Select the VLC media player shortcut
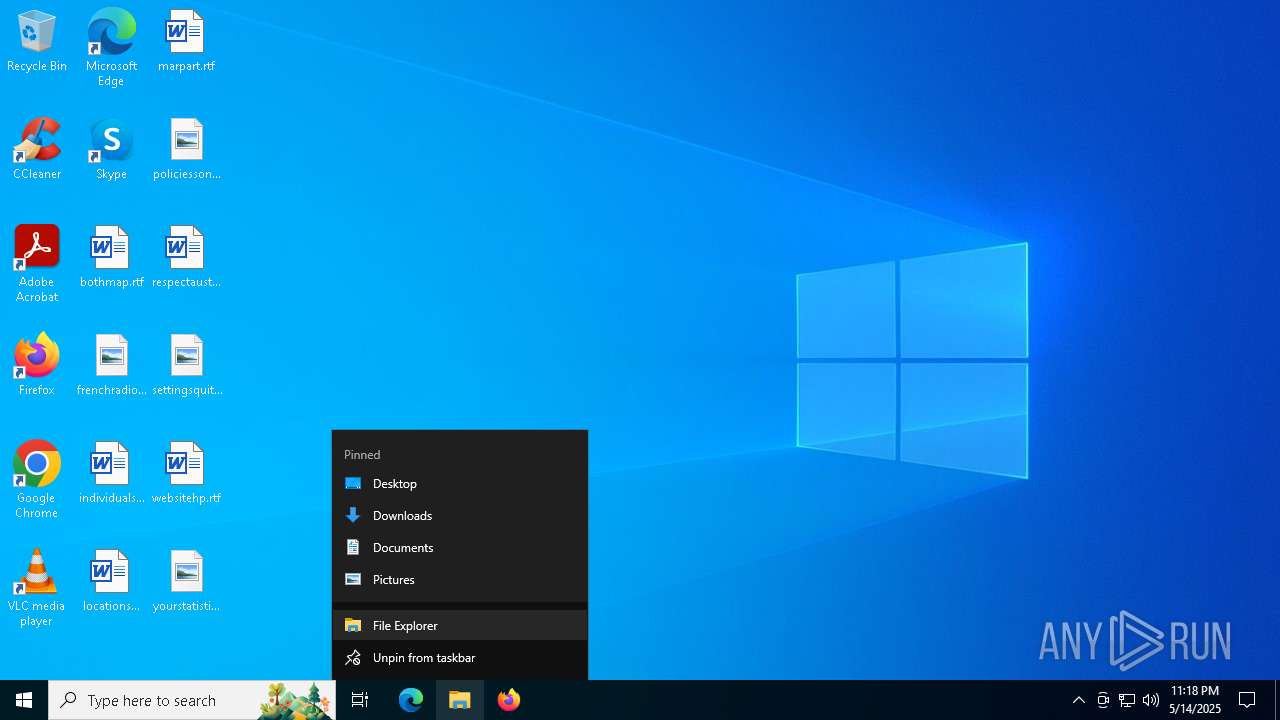This screenshot has height=720, width=1280. [37, 589]
